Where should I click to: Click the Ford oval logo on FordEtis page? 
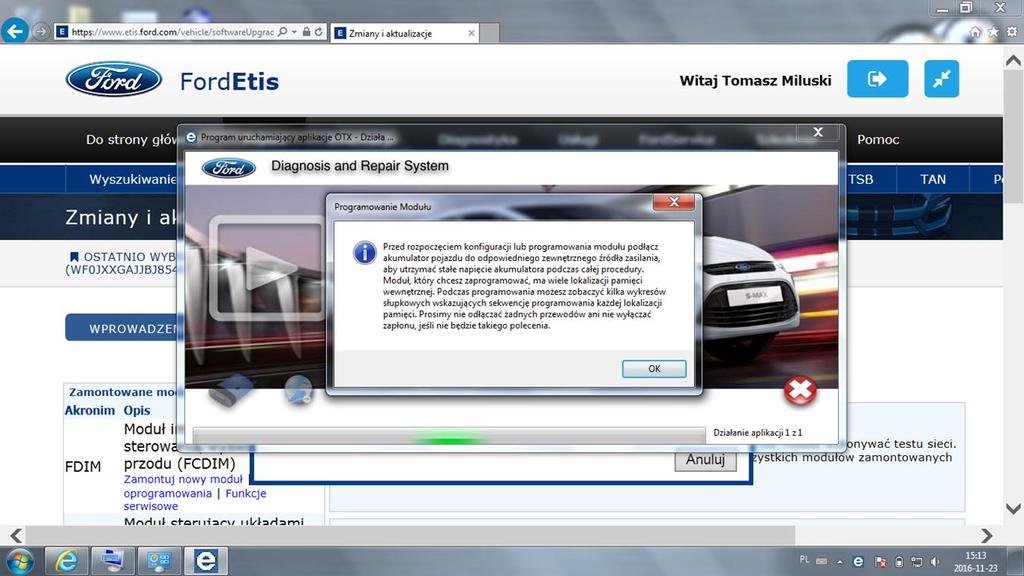[114, 80]
